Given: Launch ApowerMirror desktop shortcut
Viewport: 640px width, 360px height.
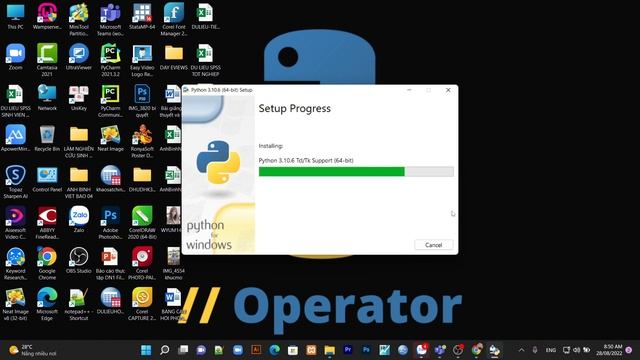Looking at the screenshot, I should coord(16,139).
